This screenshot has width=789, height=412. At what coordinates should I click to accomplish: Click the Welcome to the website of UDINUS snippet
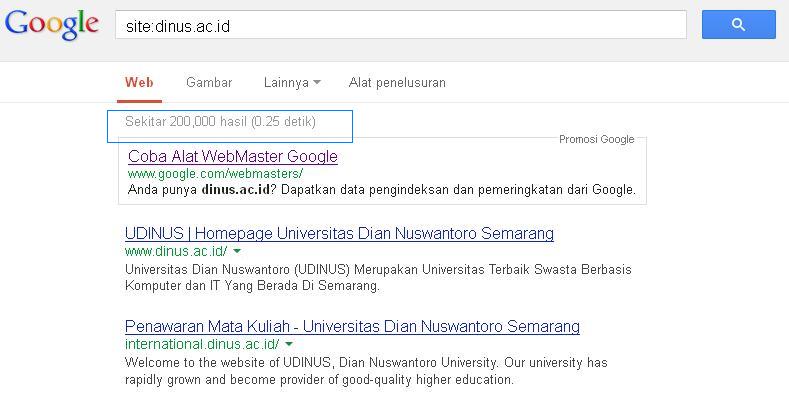(366, 371)
